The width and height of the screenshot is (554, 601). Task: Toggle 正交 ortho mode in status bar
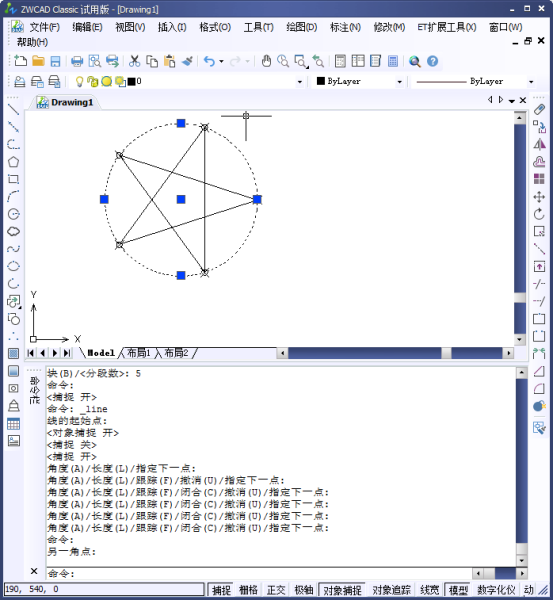pyautogui.click(x=276, y=590)
